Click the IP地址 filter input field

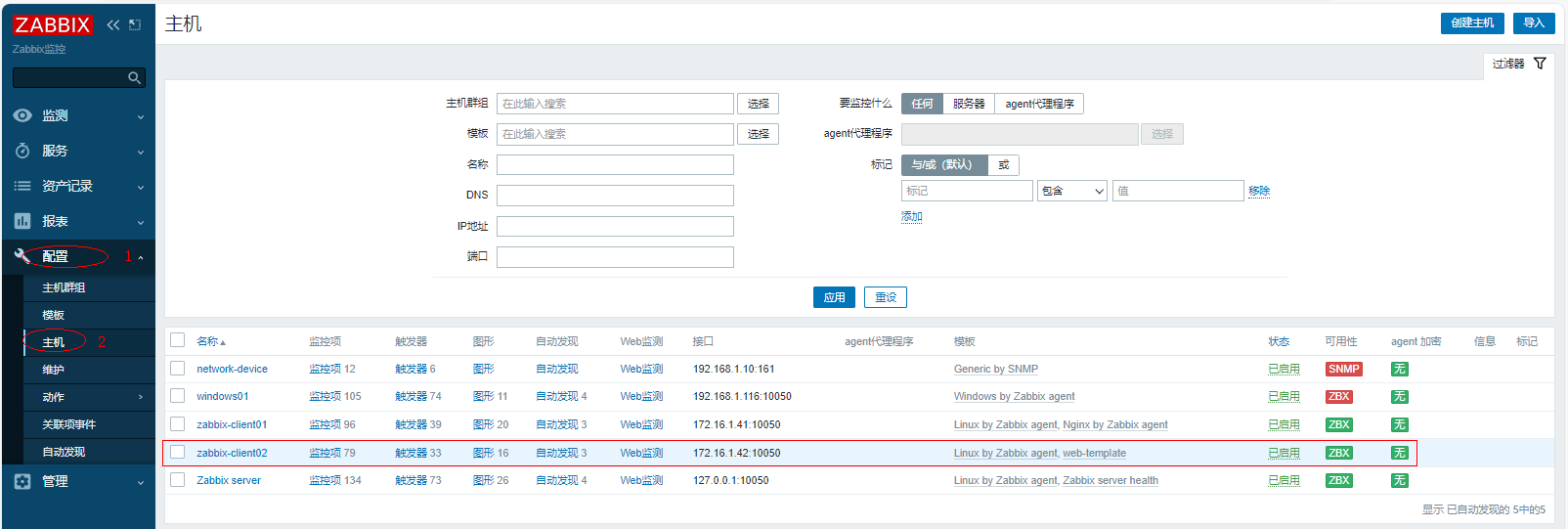pyautogui.click(x=615, y=226)
